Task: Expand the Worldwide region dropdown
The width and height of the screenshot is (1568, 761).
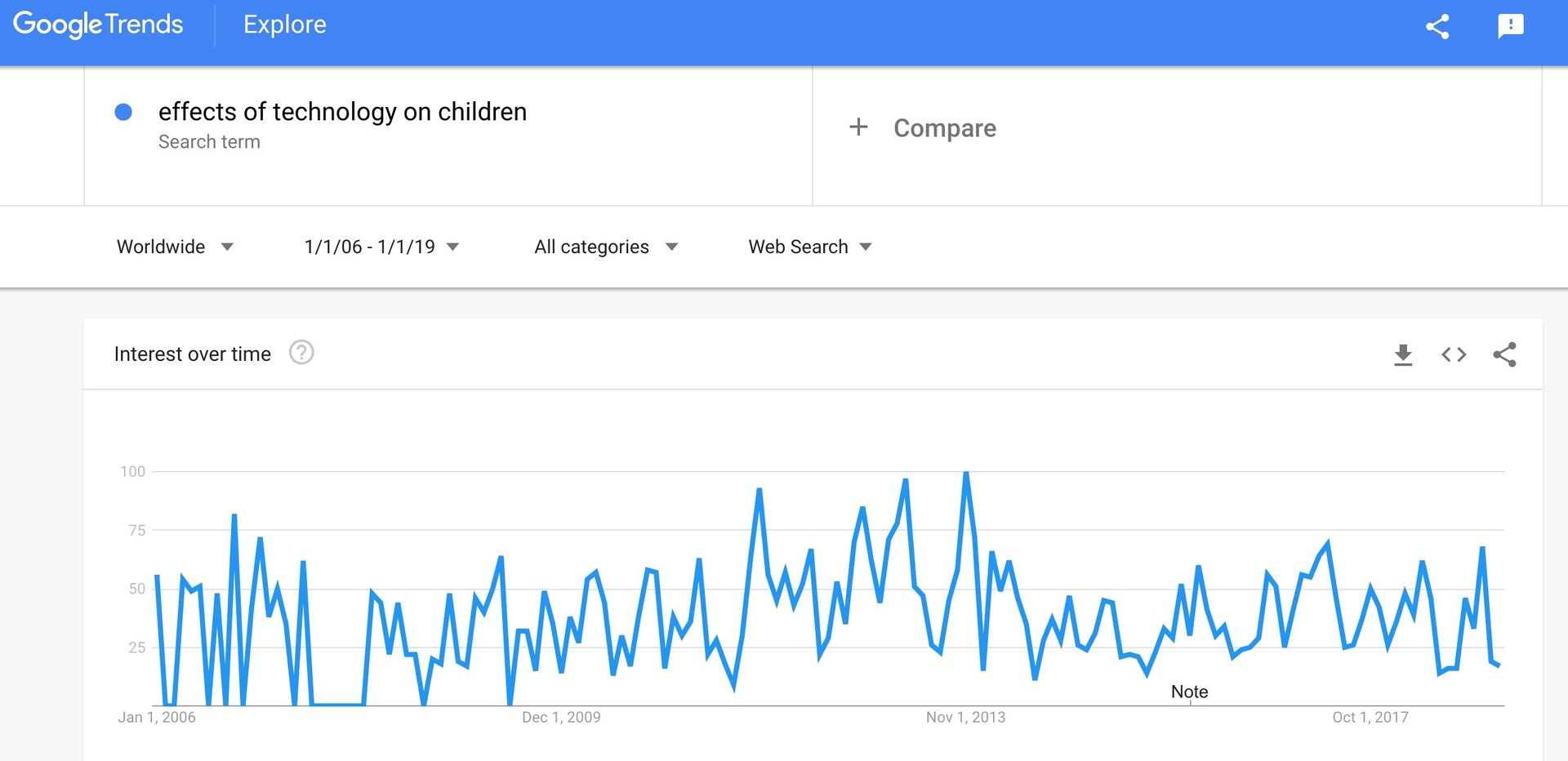Action: point(175,247)
